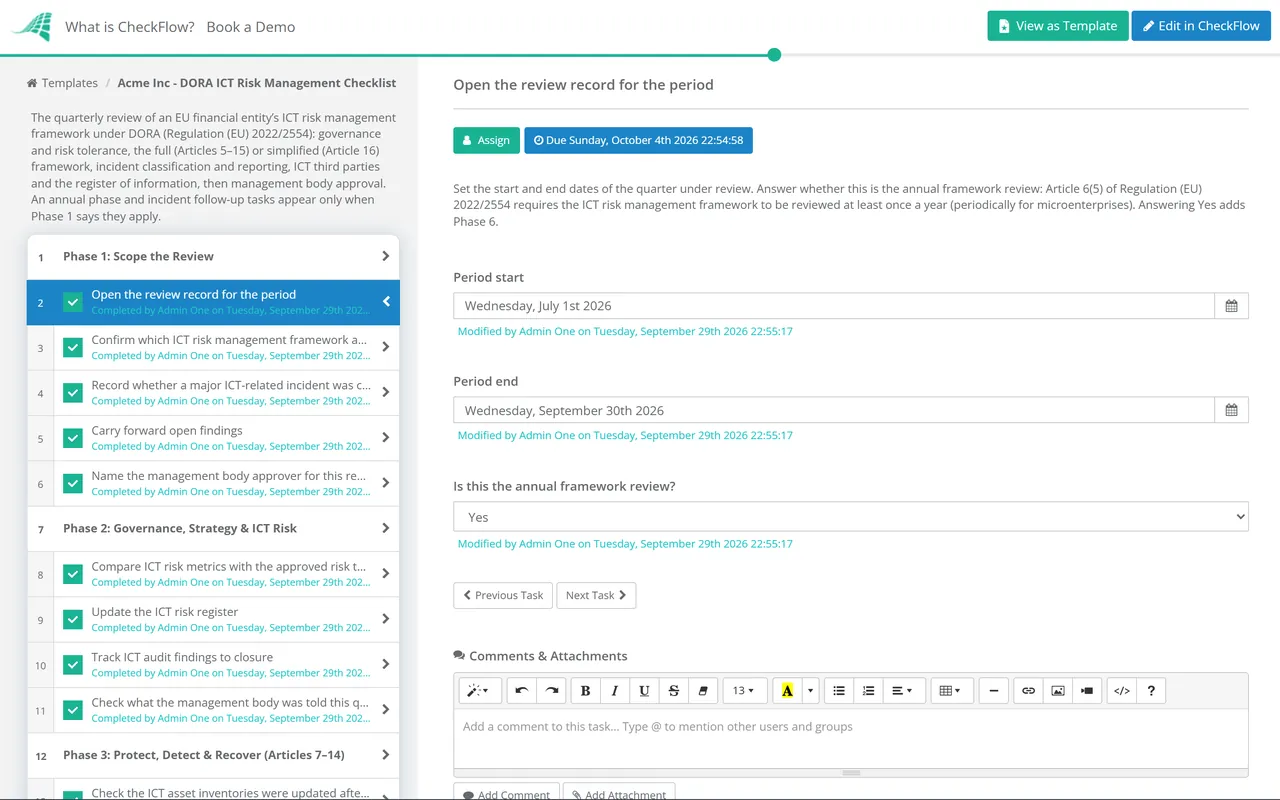Uncheck Compare ICT risk metrics task
Screen dimensions: 1280x800
tap(73, 574)
